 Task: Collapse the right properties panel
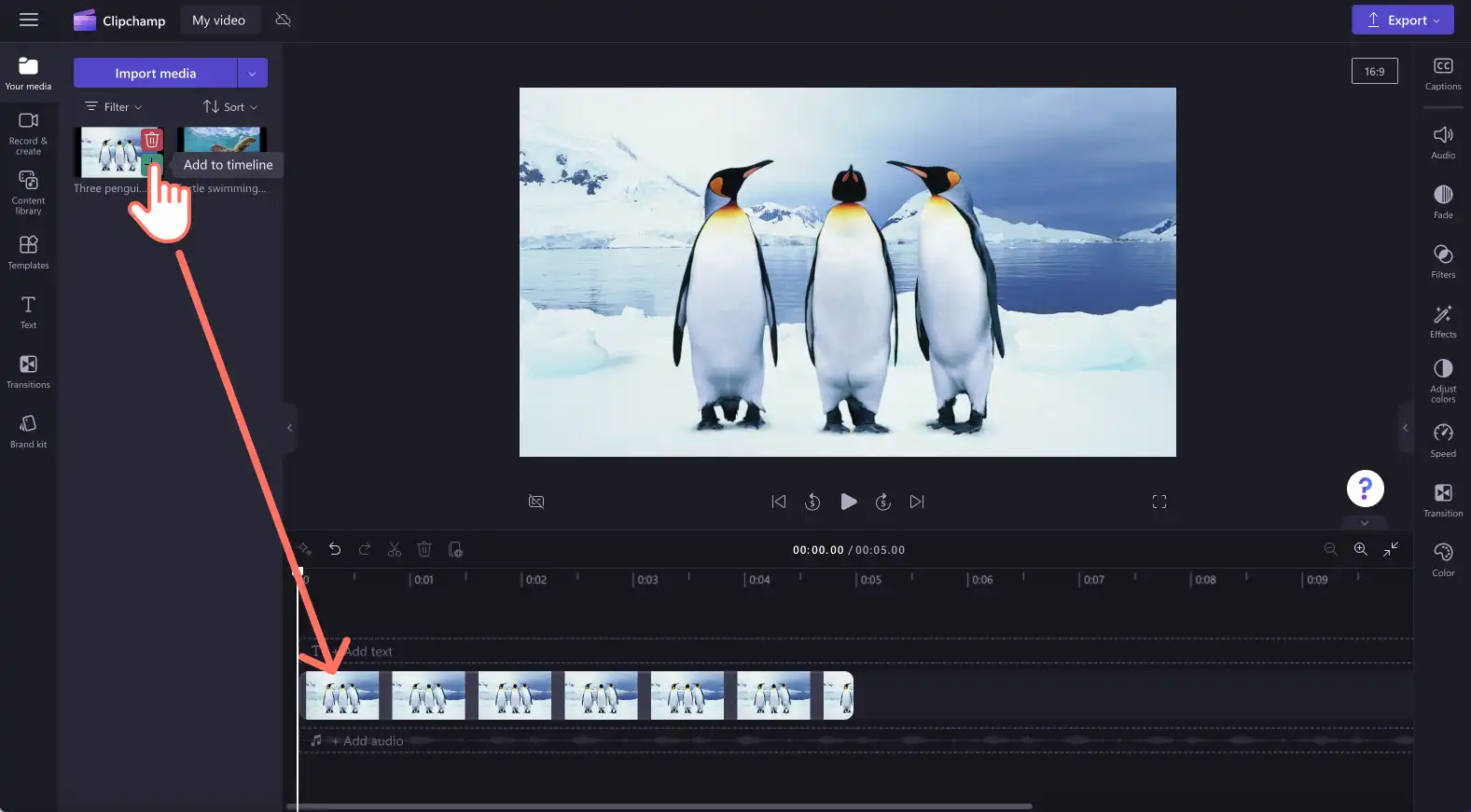coord(1405,428)
